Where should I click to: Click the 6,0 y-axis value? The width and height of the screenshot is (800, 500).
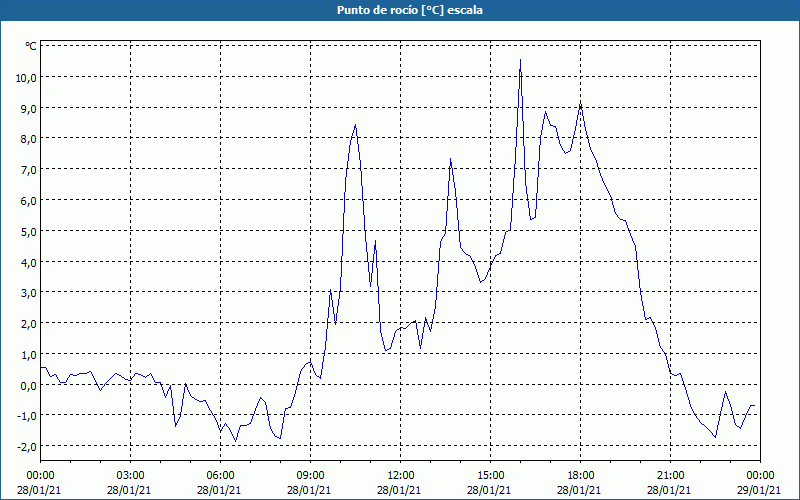pos(29,201)
